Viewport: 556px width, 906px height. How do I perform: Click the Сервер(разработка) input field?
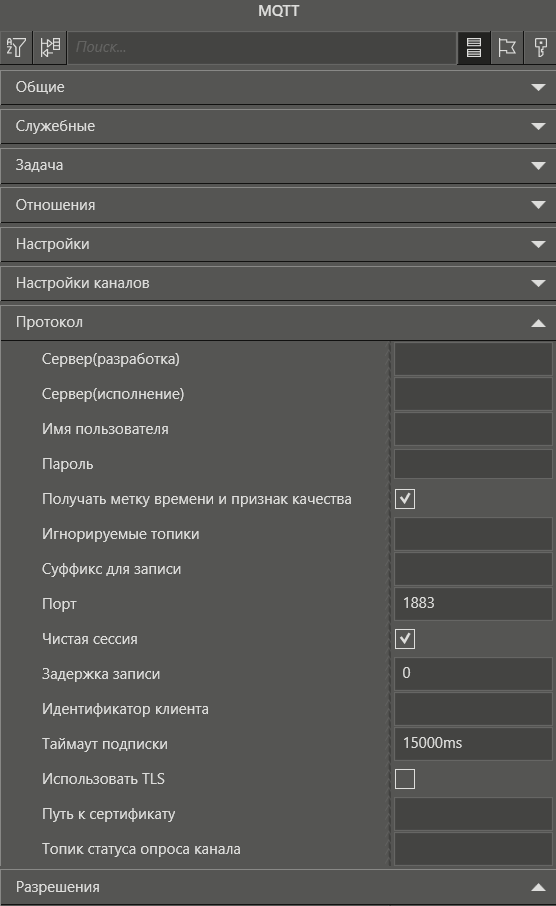pos(473,359)
